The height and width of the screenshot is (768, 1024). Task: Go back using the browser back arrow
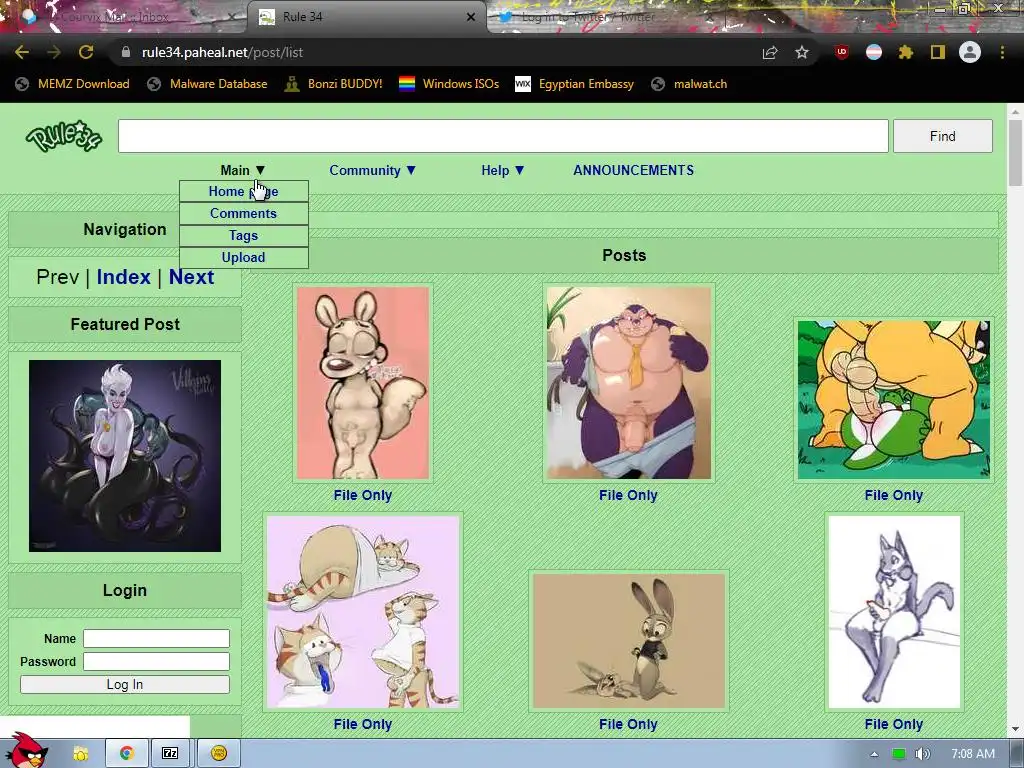pos(22,52)
